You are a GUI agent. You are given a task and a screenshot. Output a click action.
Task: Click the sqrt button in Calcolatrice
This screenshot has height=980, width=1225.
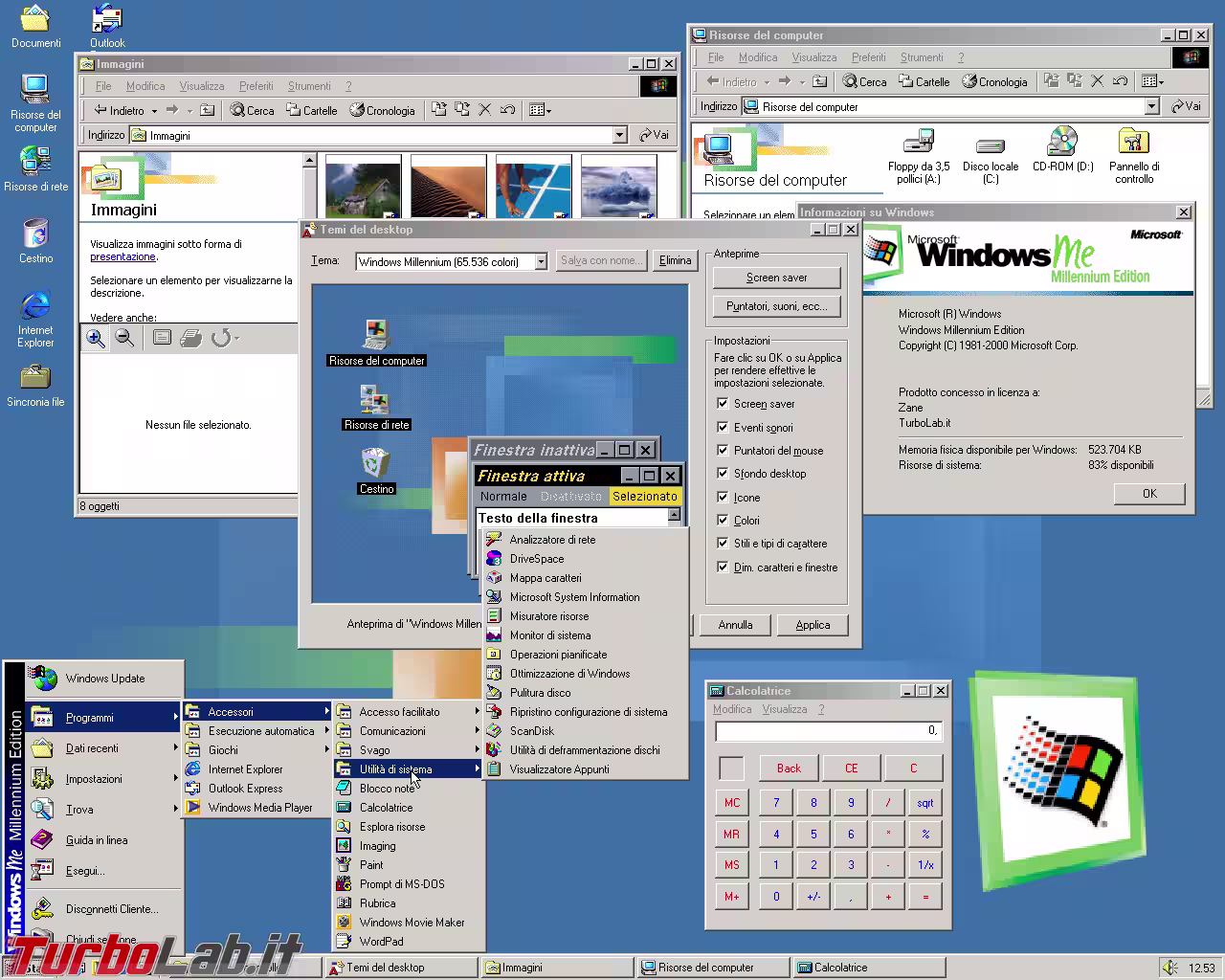point(924,803)
